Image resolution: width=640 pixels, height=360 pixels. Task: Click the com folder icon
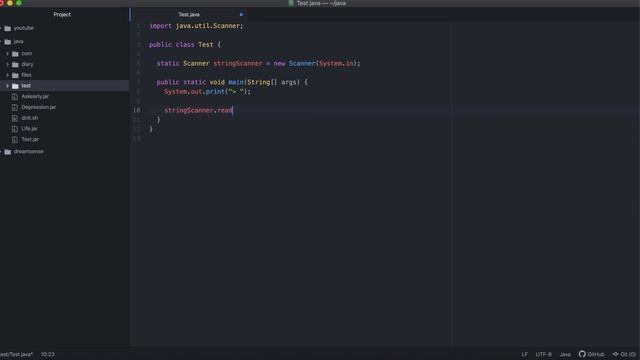(x=15, y=54)
